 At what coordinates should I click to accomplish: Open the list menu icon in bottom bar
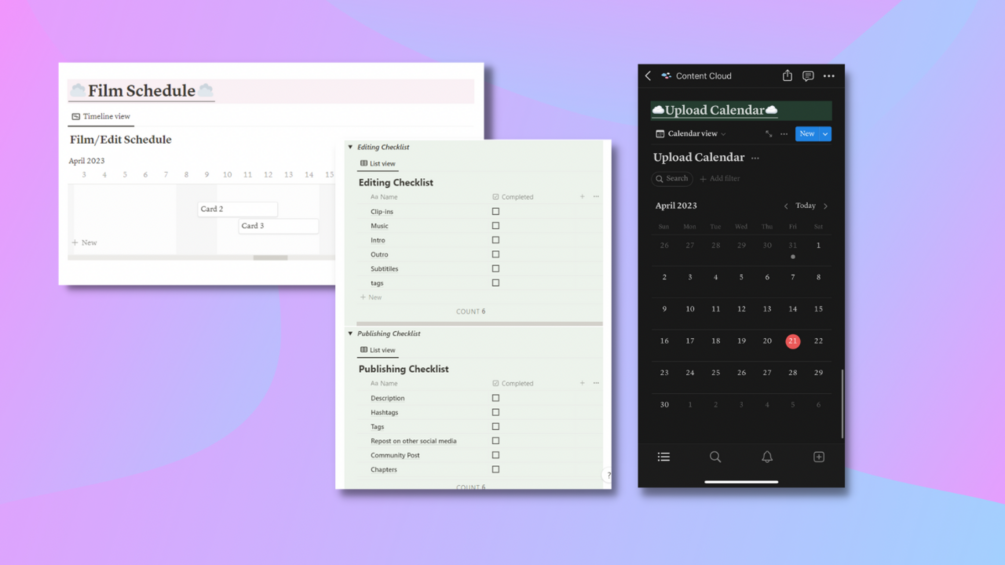[x=663, y=457]
